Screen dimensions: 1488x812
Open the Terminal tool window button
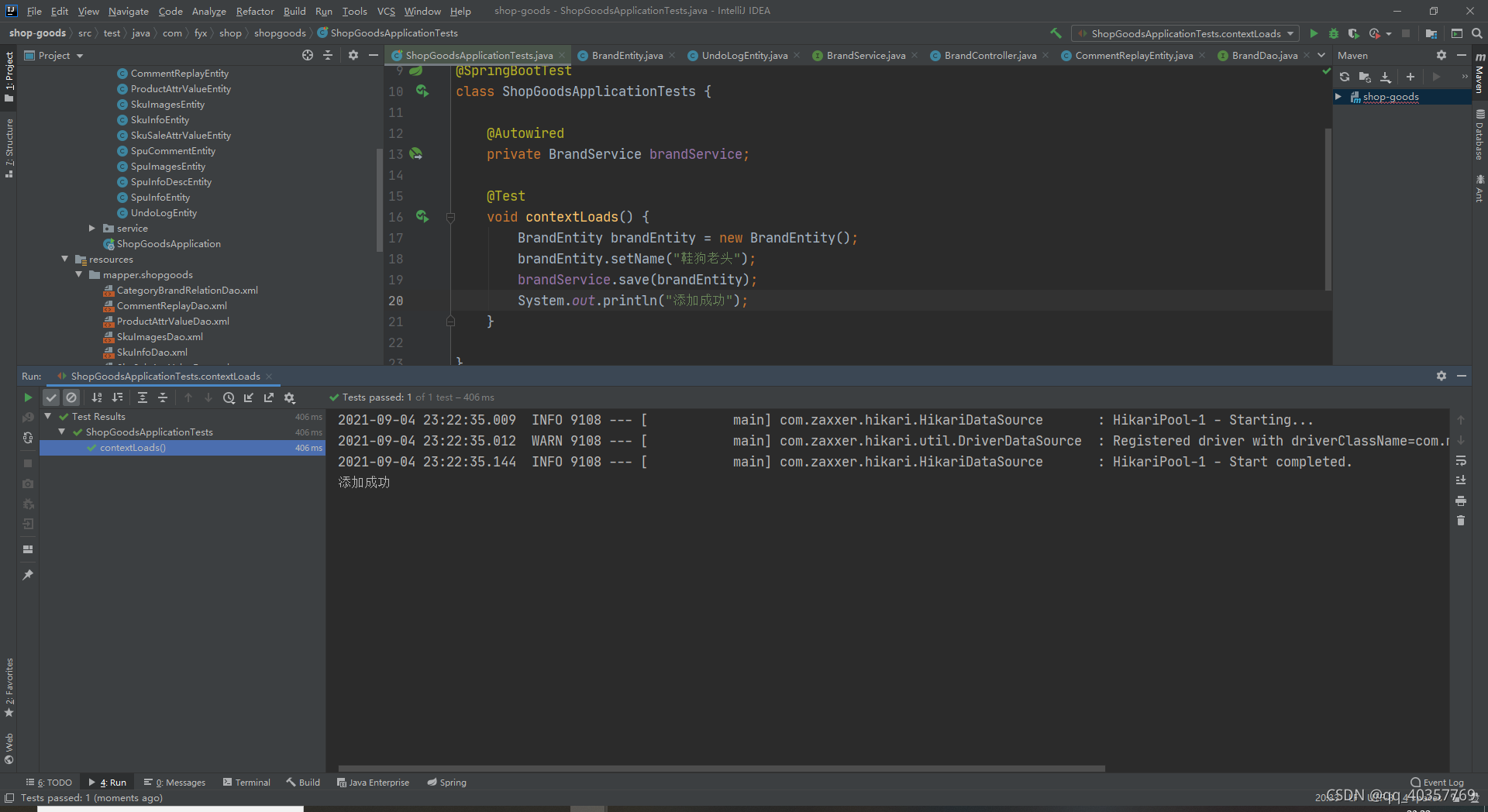[x=246, y=783]
